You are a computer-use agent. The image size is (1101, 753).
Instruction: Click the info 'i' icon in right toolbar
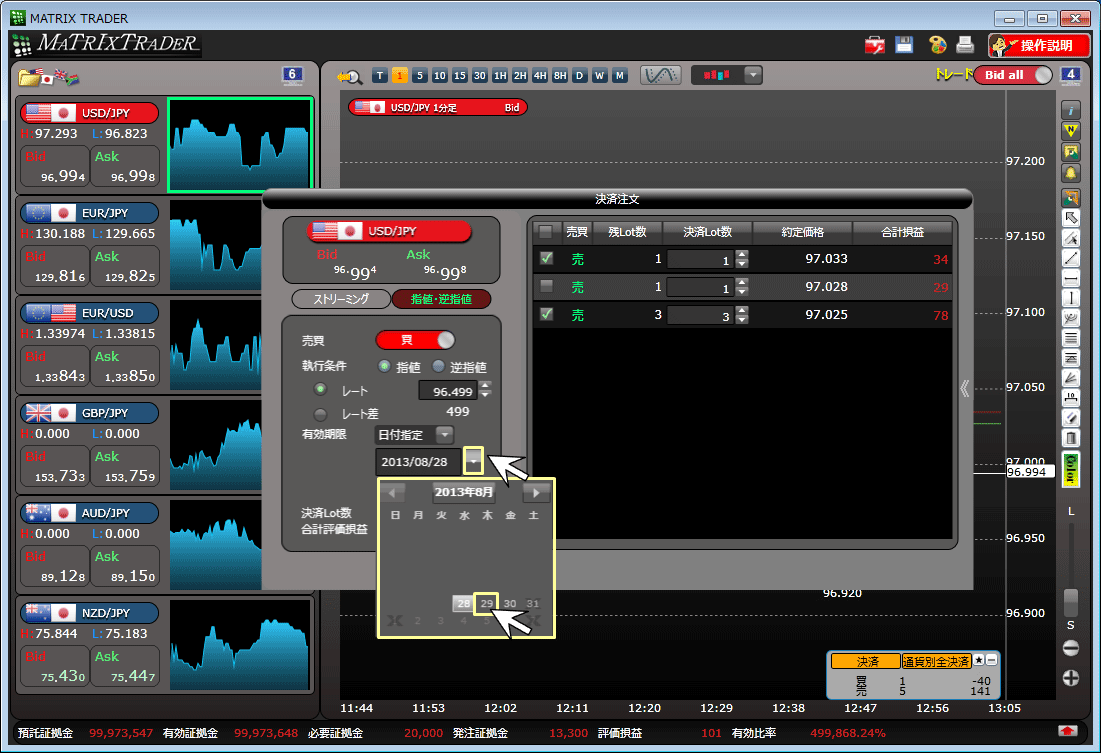coord(1071,110)
